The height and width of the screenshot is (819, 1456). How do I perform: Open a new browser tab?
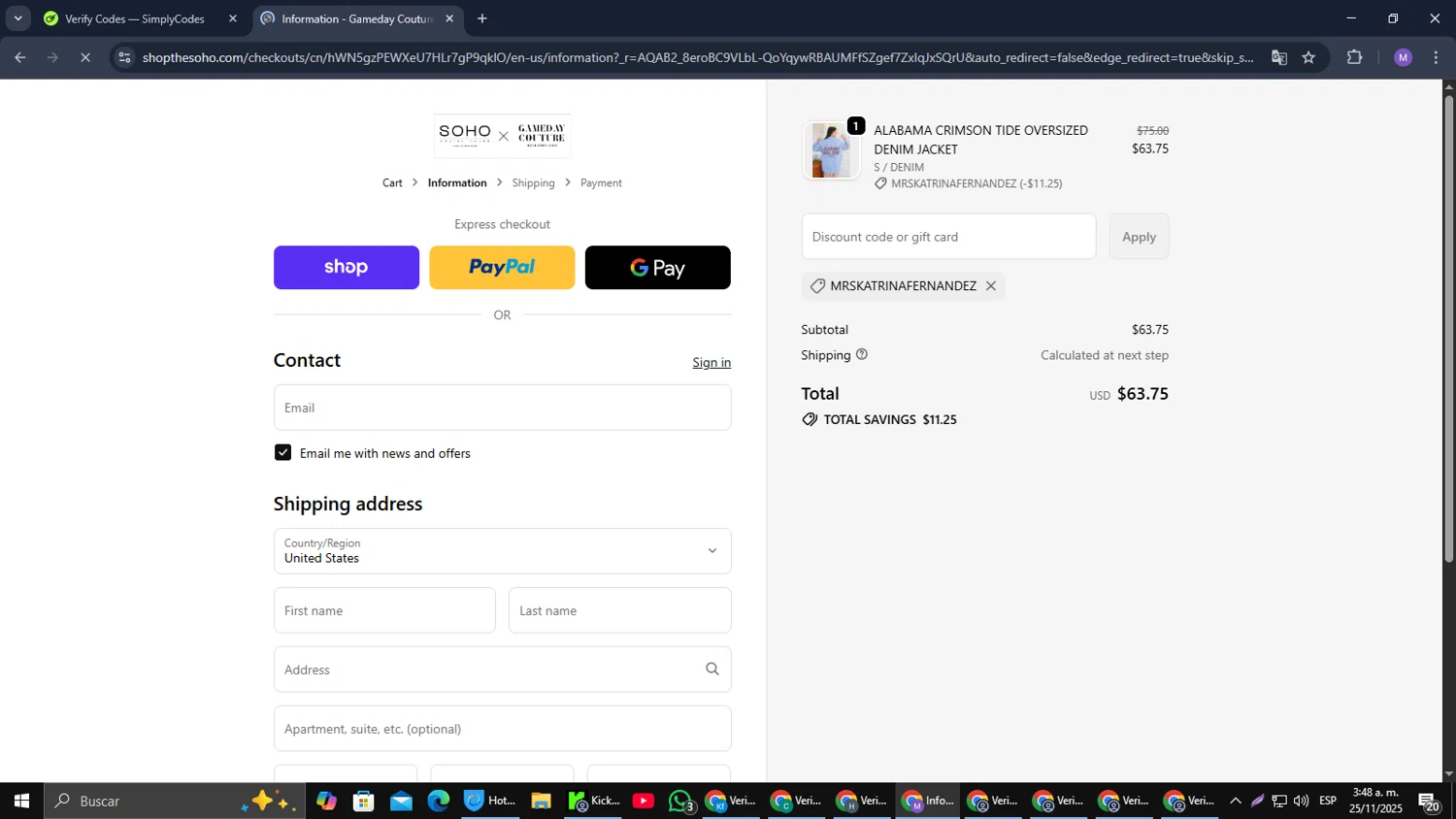pyautogui.click(x=482, y=18)
